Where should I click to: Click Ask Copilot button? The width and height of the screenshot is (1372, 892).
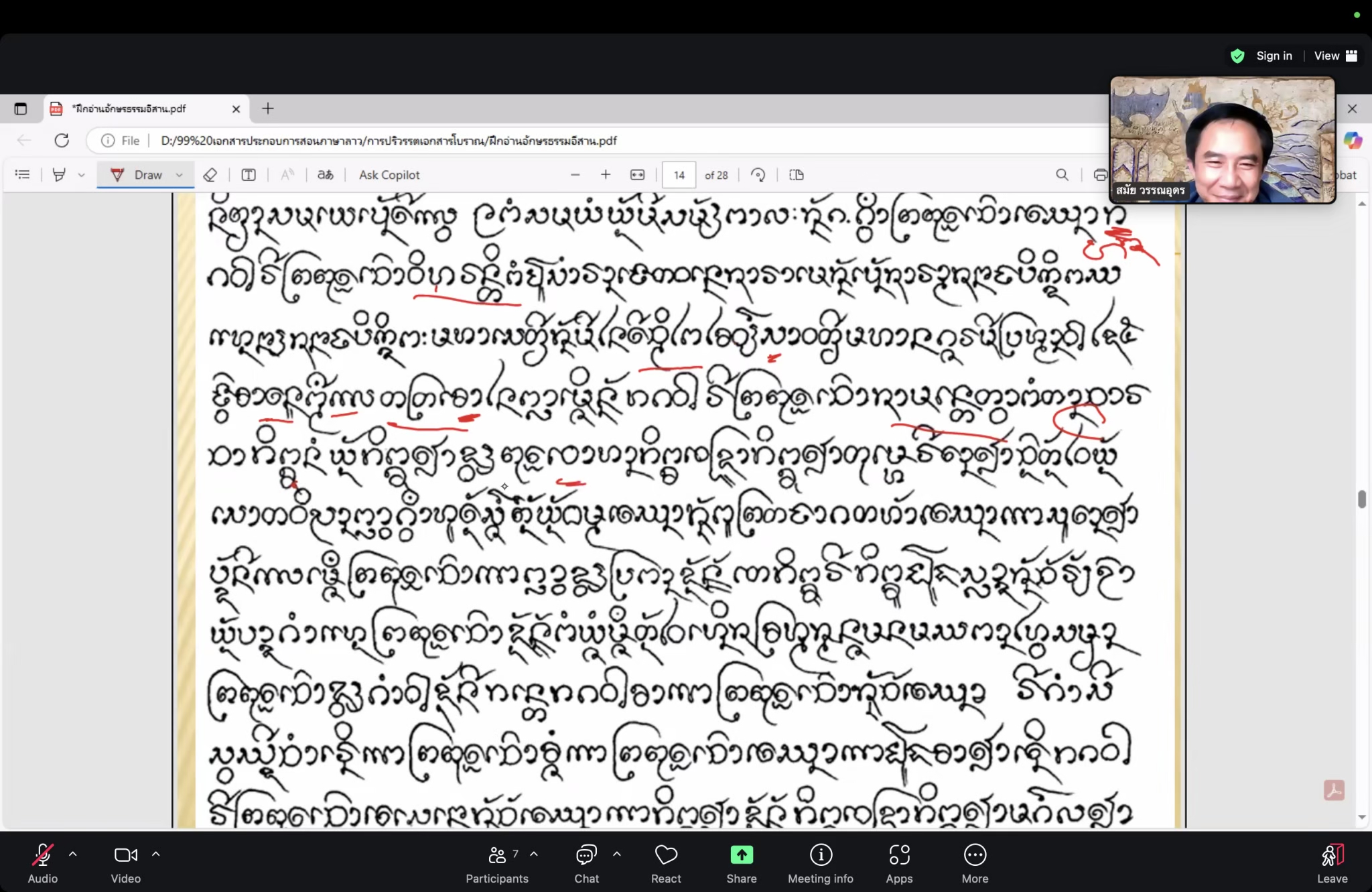coord(389,175)
